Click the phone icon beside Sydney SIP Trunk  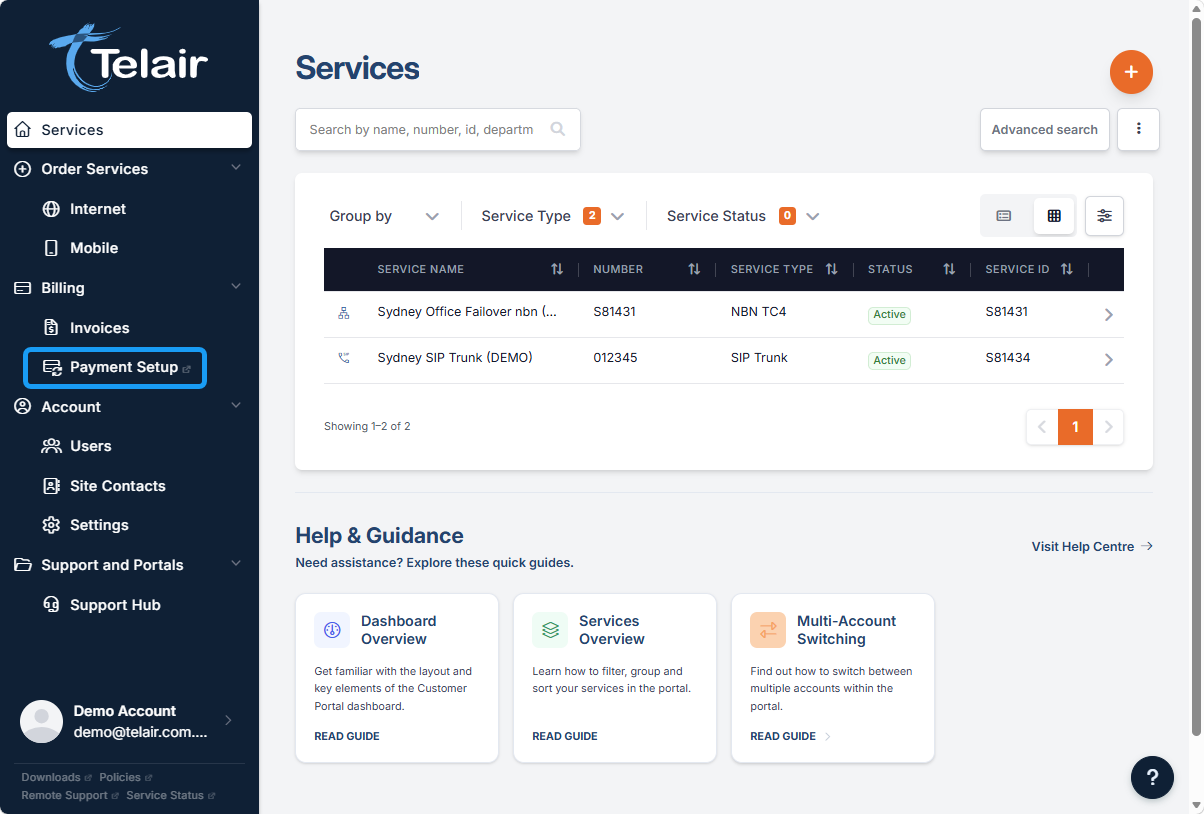(x=344, y=358)
